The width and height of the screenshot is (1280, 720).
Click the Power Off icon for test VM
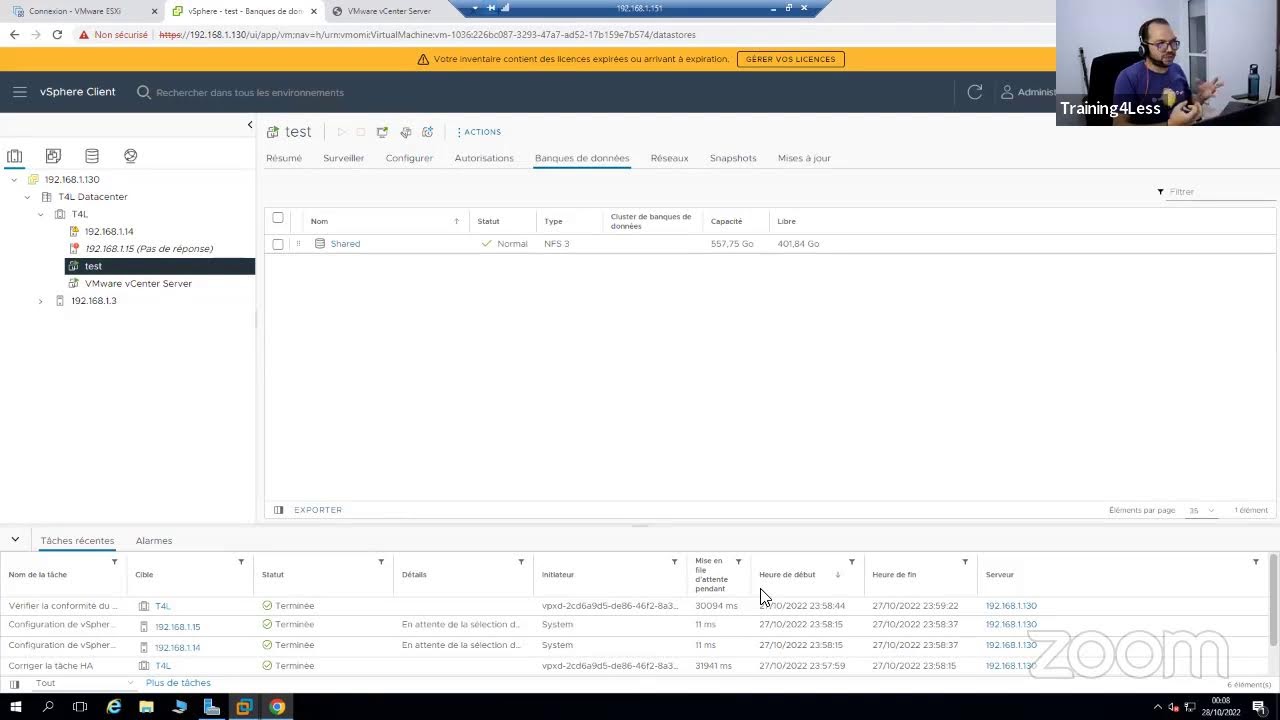tap(361, 132)
